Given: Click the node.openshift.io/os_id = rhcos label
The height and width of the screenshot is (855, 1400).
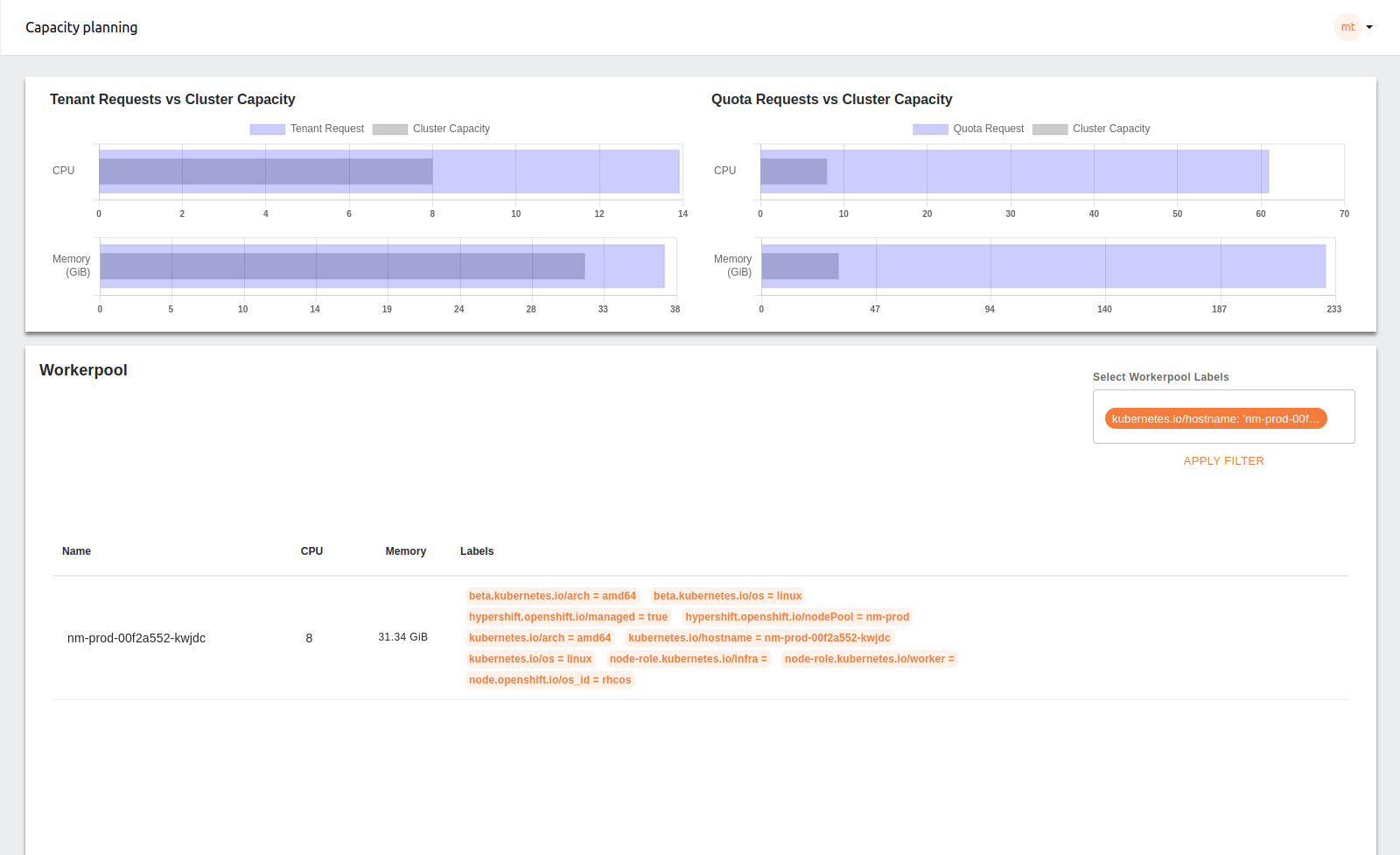Looking at the screenshot, I should point(549,680).
